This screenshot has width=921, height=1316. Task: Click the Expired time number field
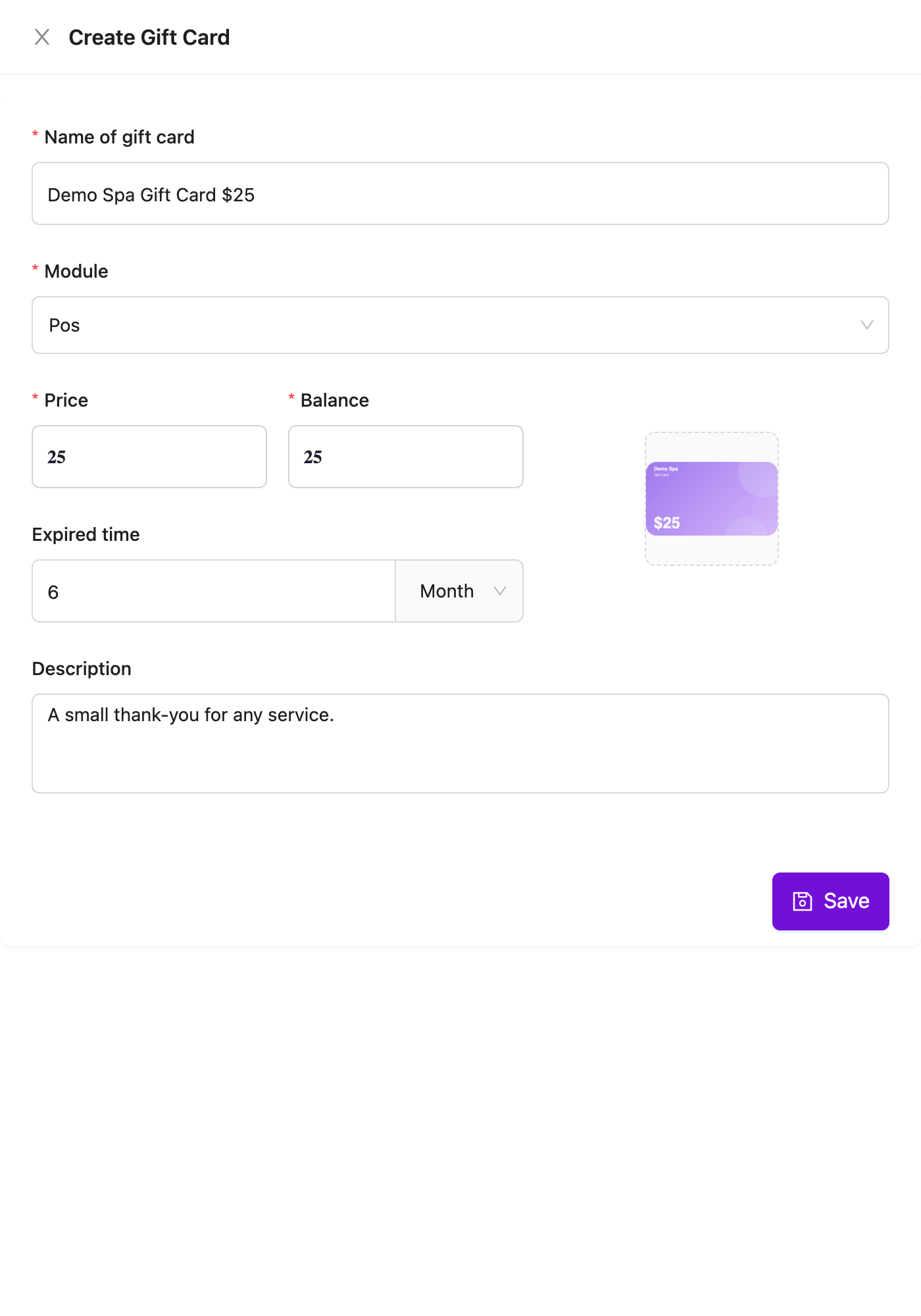coord(214,591)
